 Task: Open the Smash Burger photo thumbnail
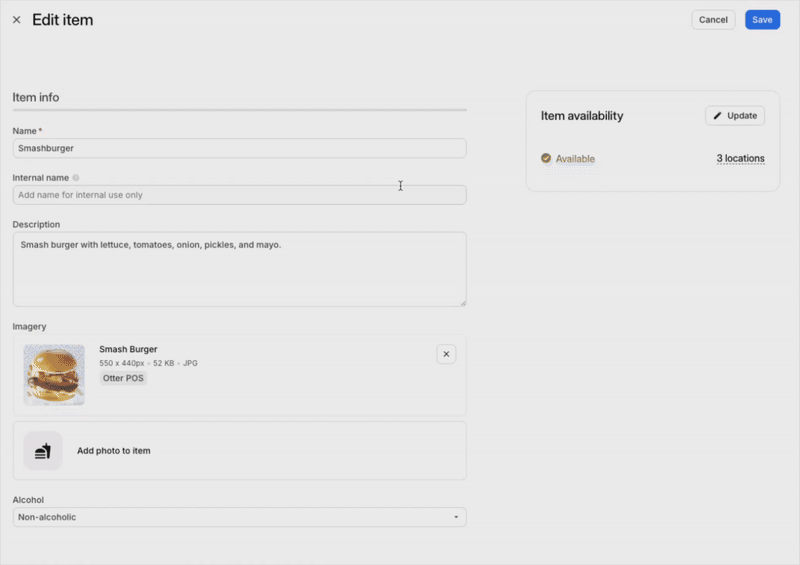54,375
